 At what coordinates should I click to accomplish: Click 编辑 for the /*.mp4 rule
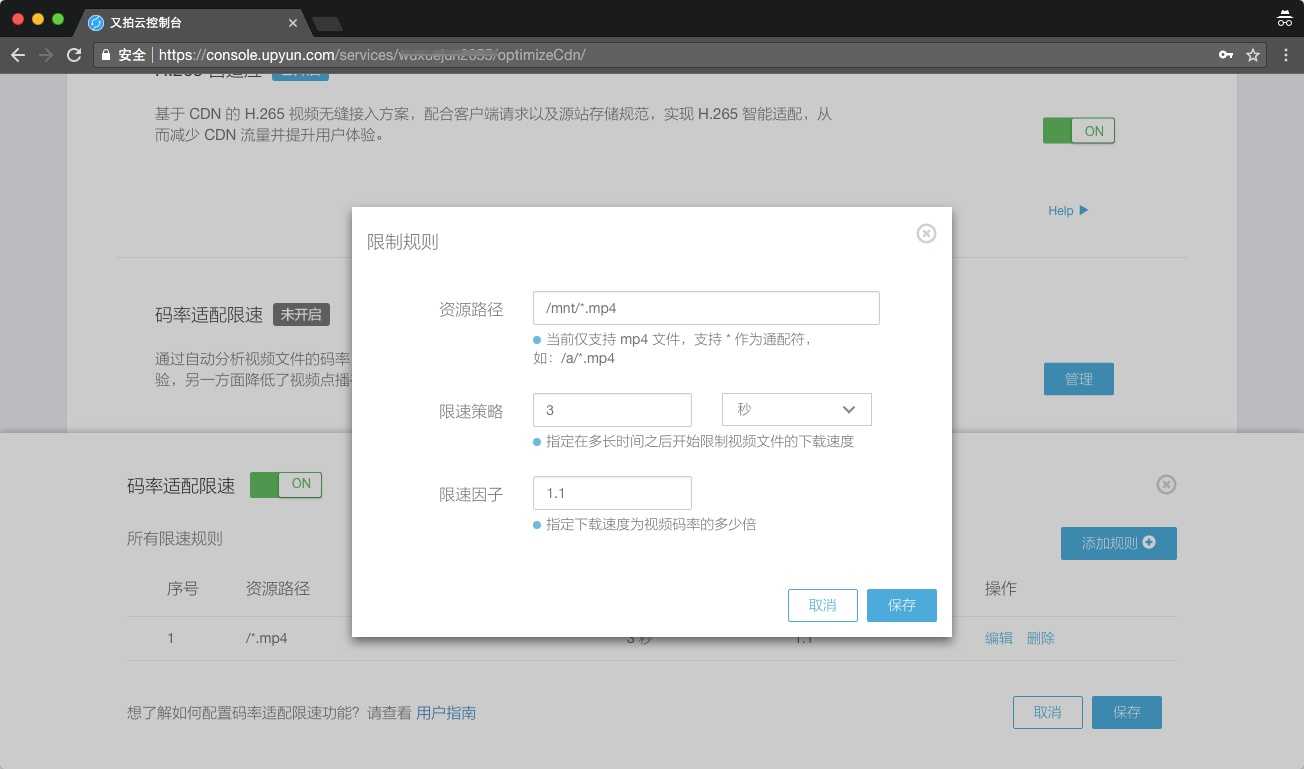pos(998,638)
